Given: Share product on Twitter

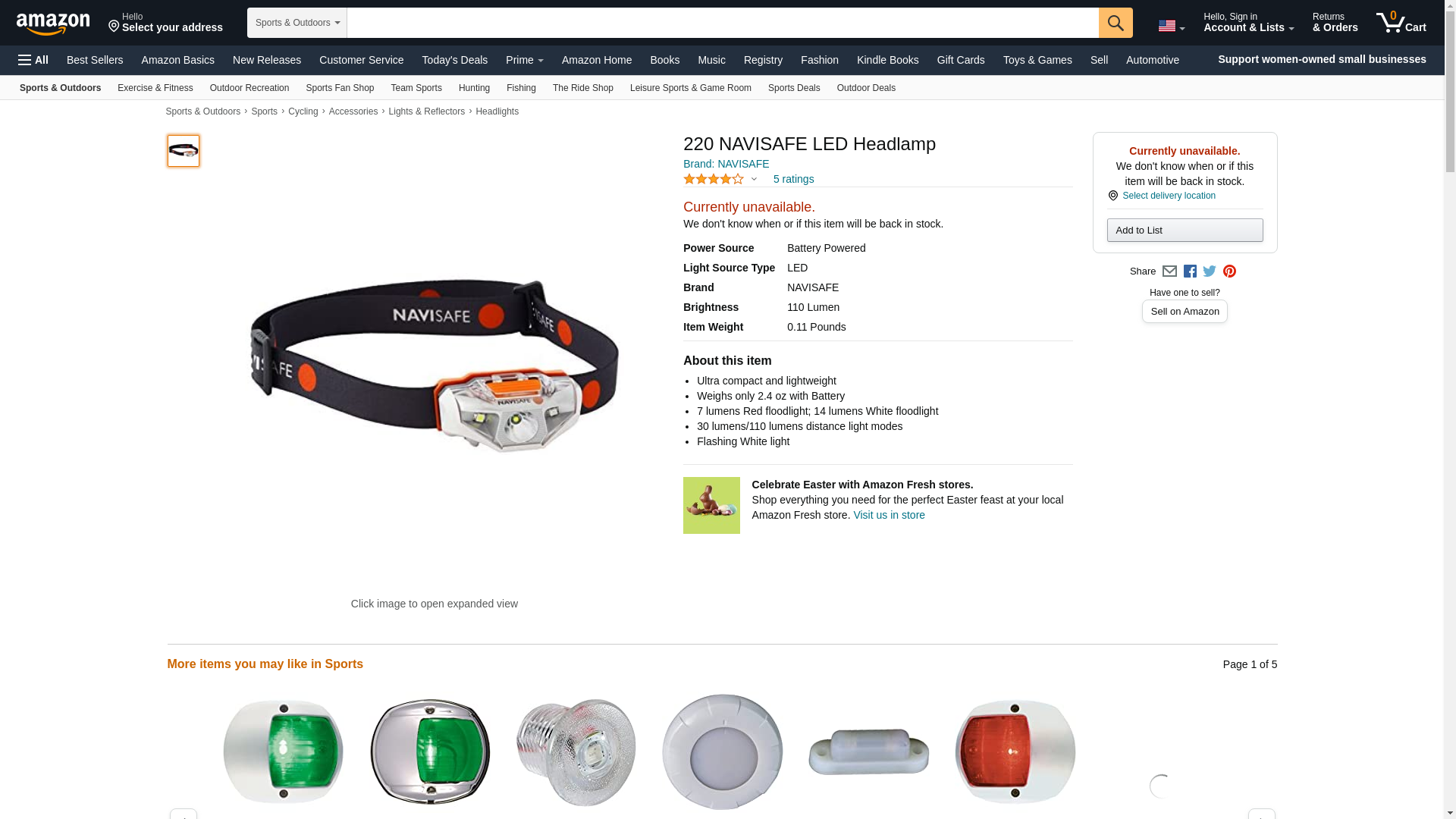Looking at the screenshot, I should [x=1210, y=271].
